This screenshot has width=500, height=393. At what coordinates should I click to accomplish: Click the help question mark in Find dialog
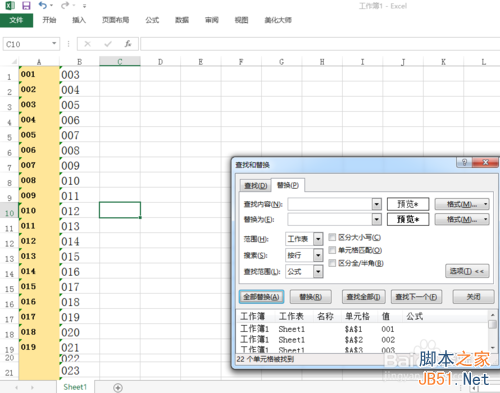point(464,162)
